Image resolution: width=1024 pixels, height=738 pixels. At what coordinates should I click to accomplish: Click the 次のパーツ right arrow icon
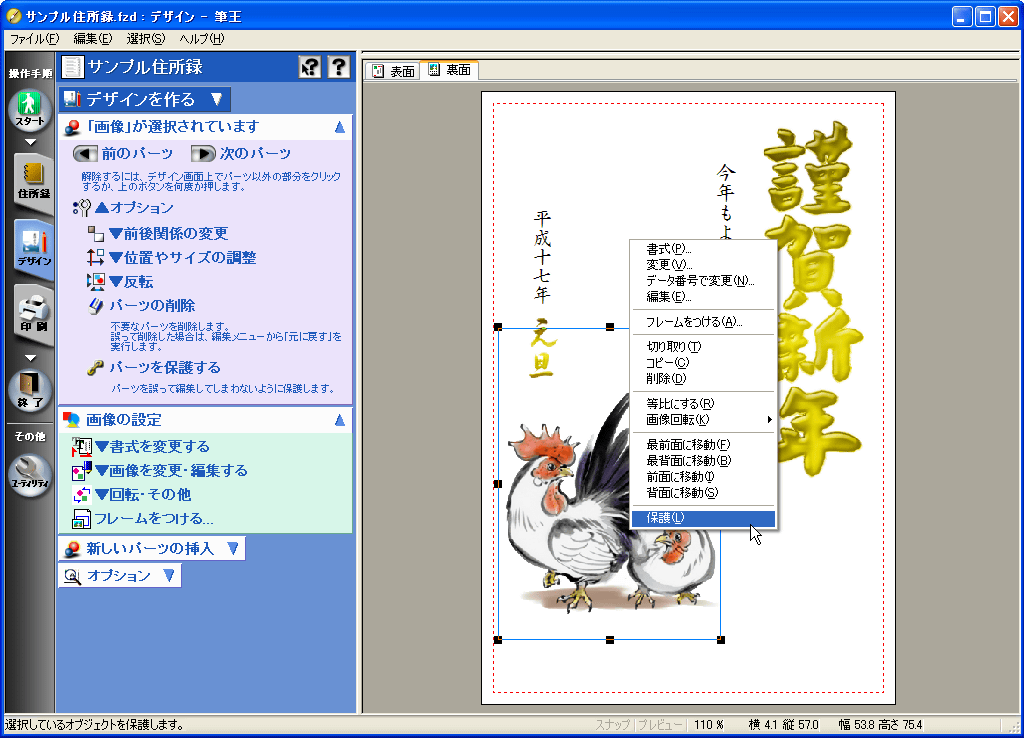[x=203, y=153]
